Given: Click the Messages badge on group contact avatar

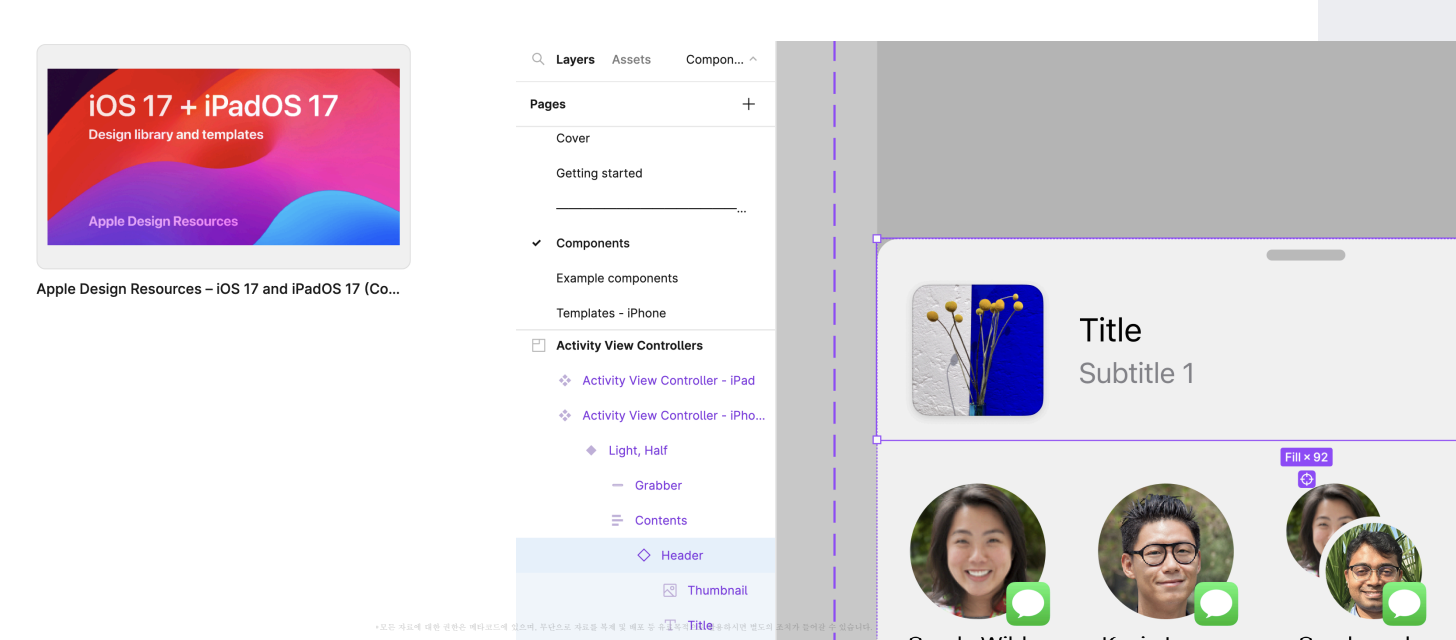Looking at the screenshot, I should point(1404,604).
